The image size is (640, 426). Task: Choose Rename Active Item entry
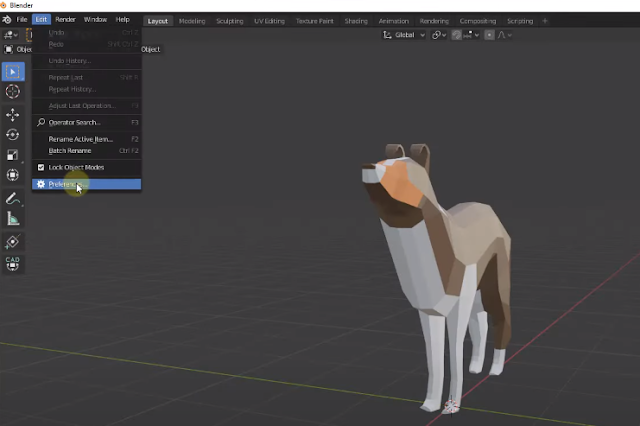(x=87, y=139)
